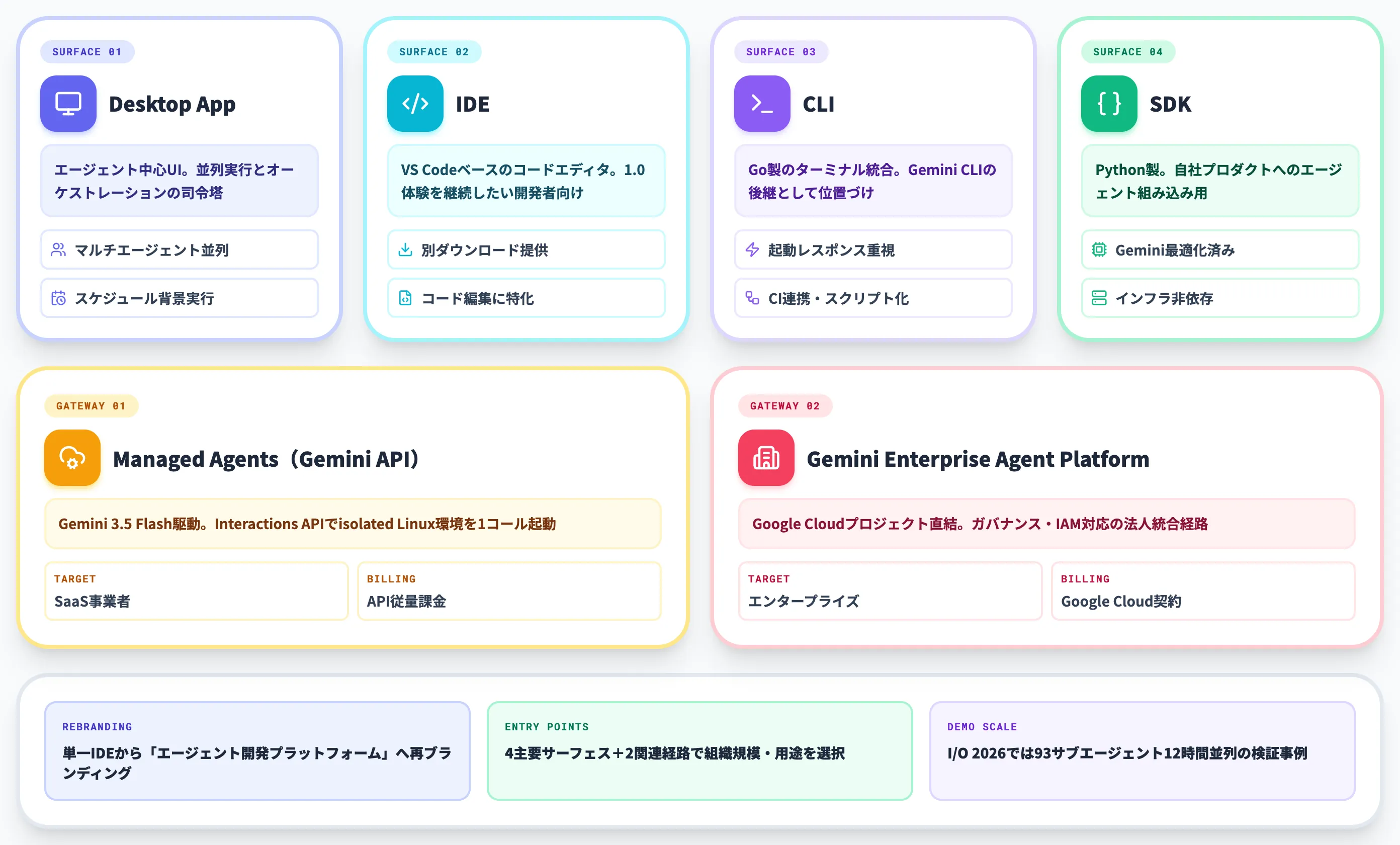1400x845 pixels.
Task: Click the エージェント中心UI description box
Action: pos(180,181)
